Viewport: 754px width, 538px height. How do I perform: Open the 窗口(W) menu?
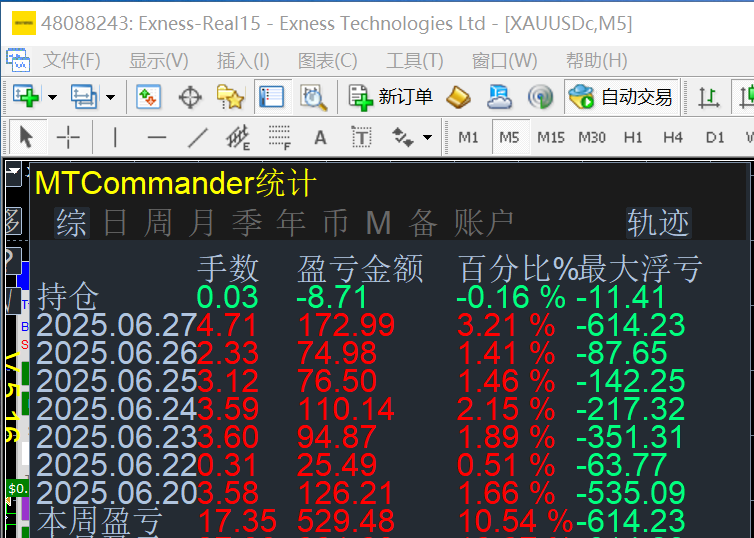pyautogui.click(x=504, y=61)
